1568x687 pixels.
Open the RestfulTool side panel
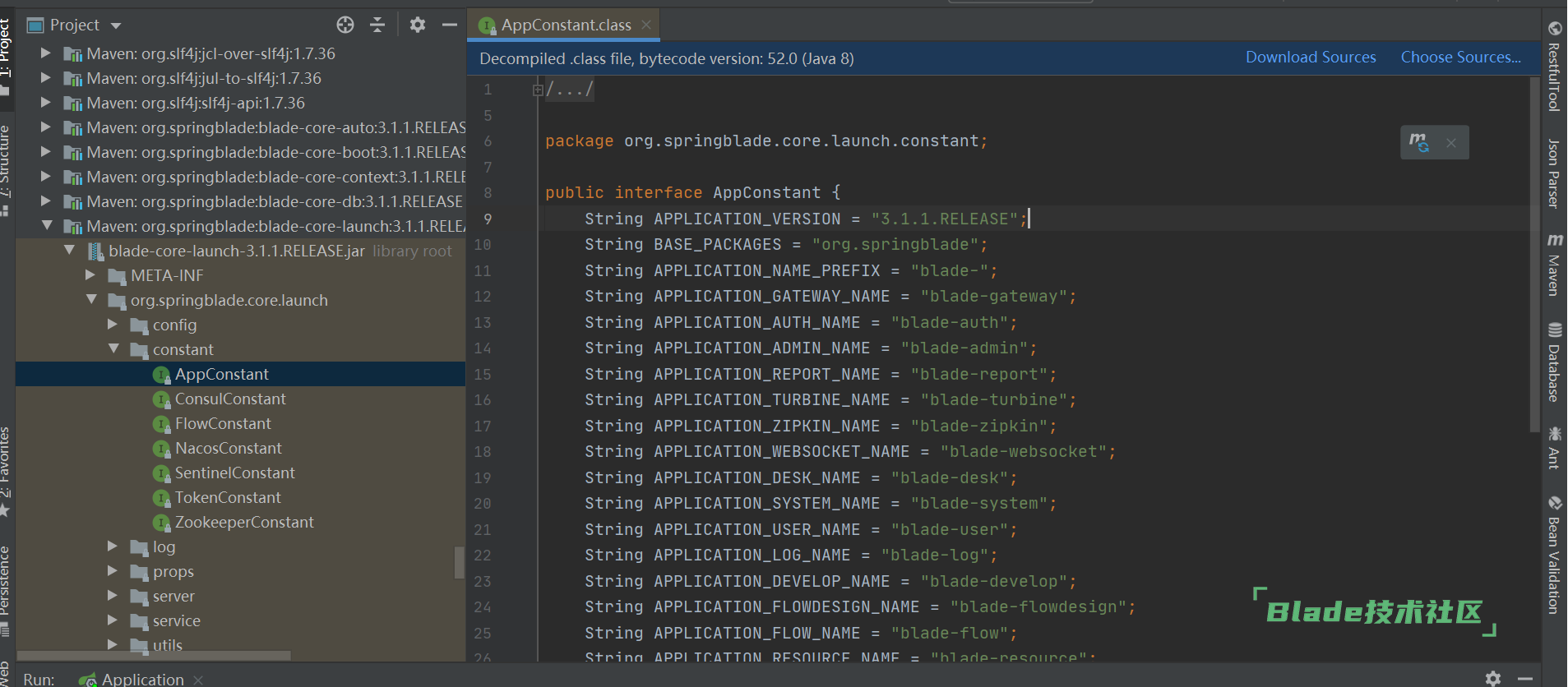click(x=1554, y=66)
